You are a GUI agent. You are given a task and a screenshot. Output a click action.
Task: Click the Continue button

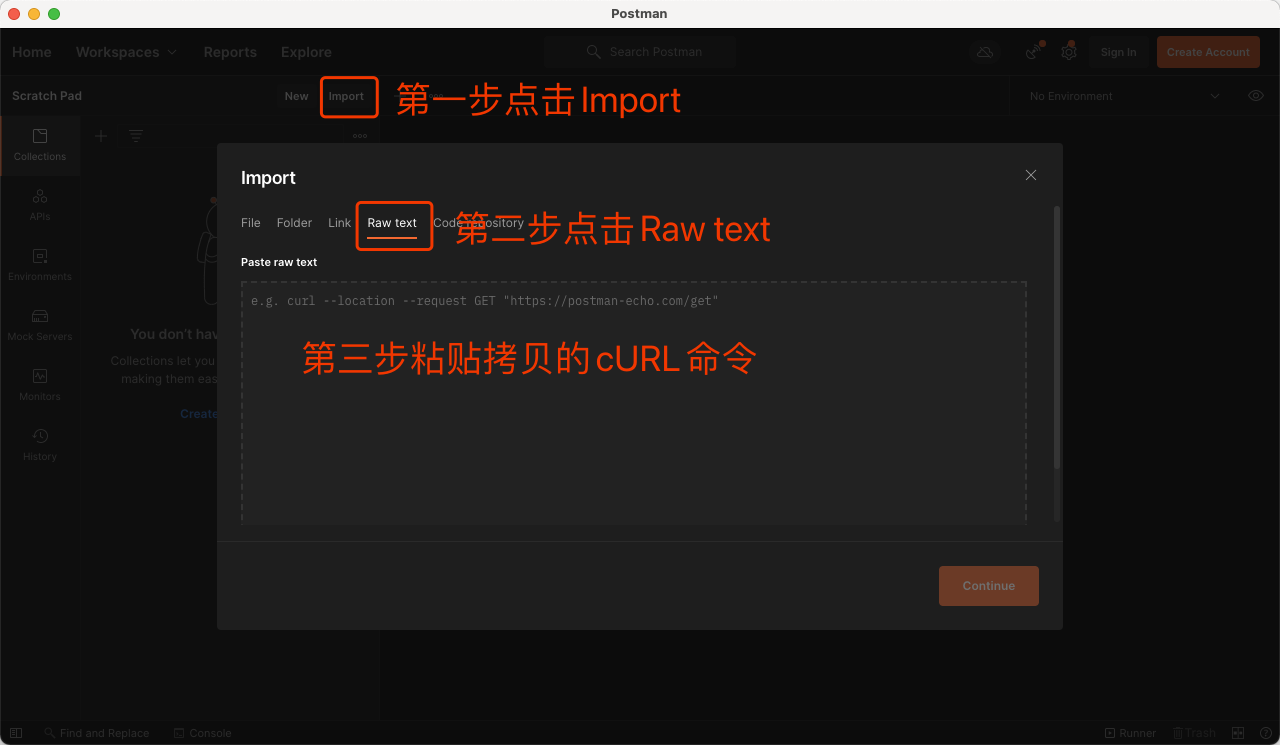[989, 586]
